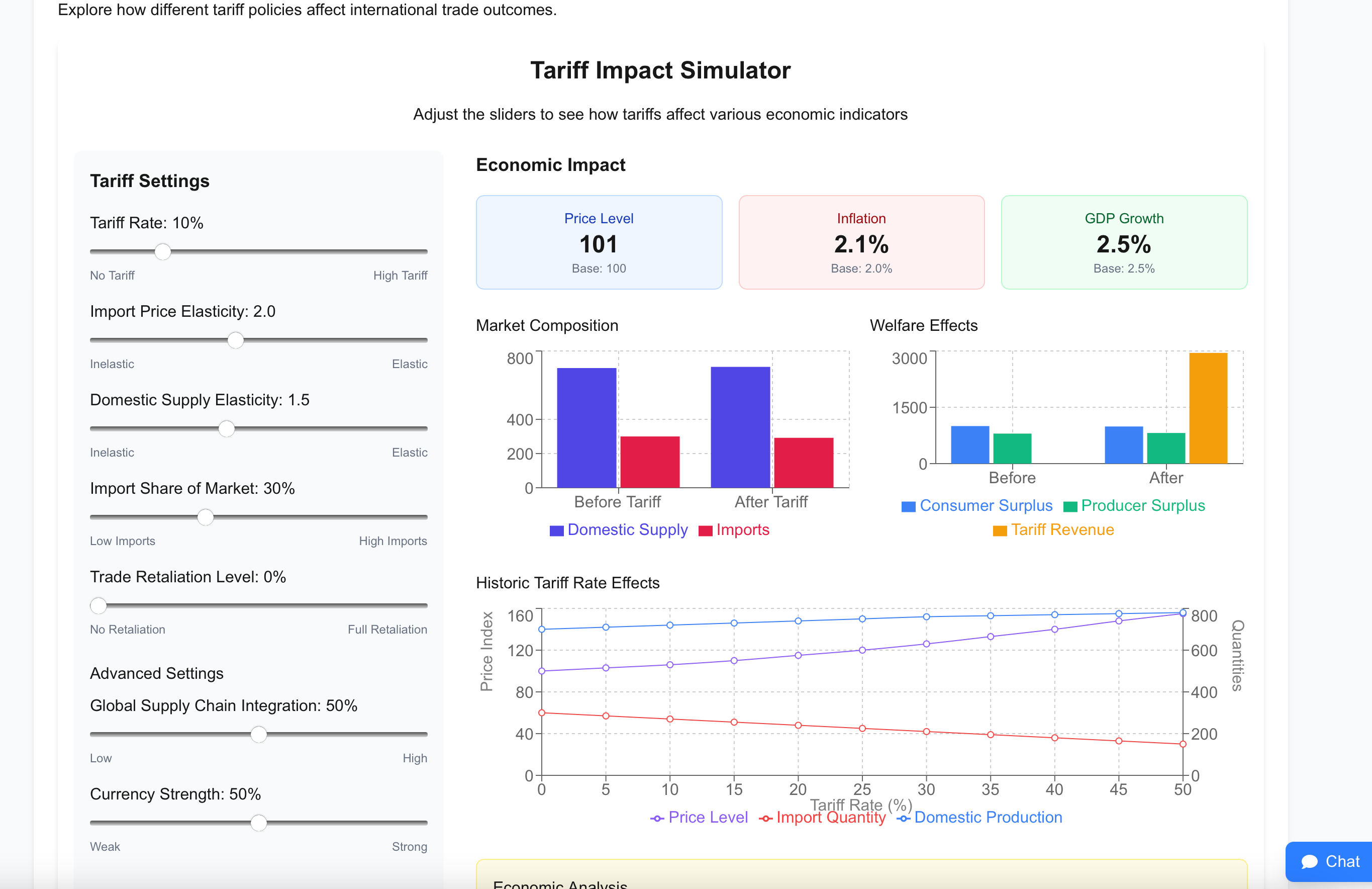Viewport: 1372px width, 889px height.
Task: Click the Price Level indicator card
Action: point(599,242)
